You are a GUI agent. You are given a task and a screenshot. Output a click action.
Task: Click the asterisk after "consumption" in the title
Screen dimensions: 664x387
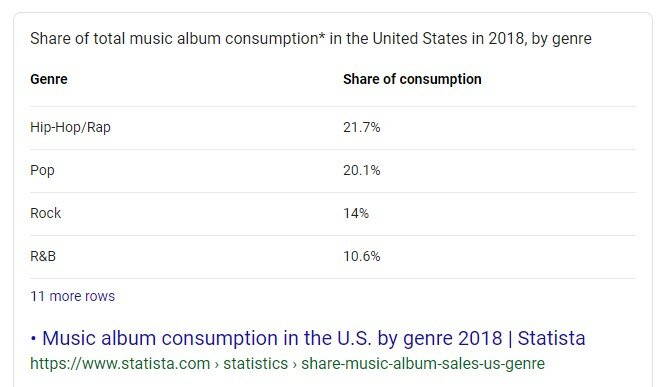(x=321, y=36)
